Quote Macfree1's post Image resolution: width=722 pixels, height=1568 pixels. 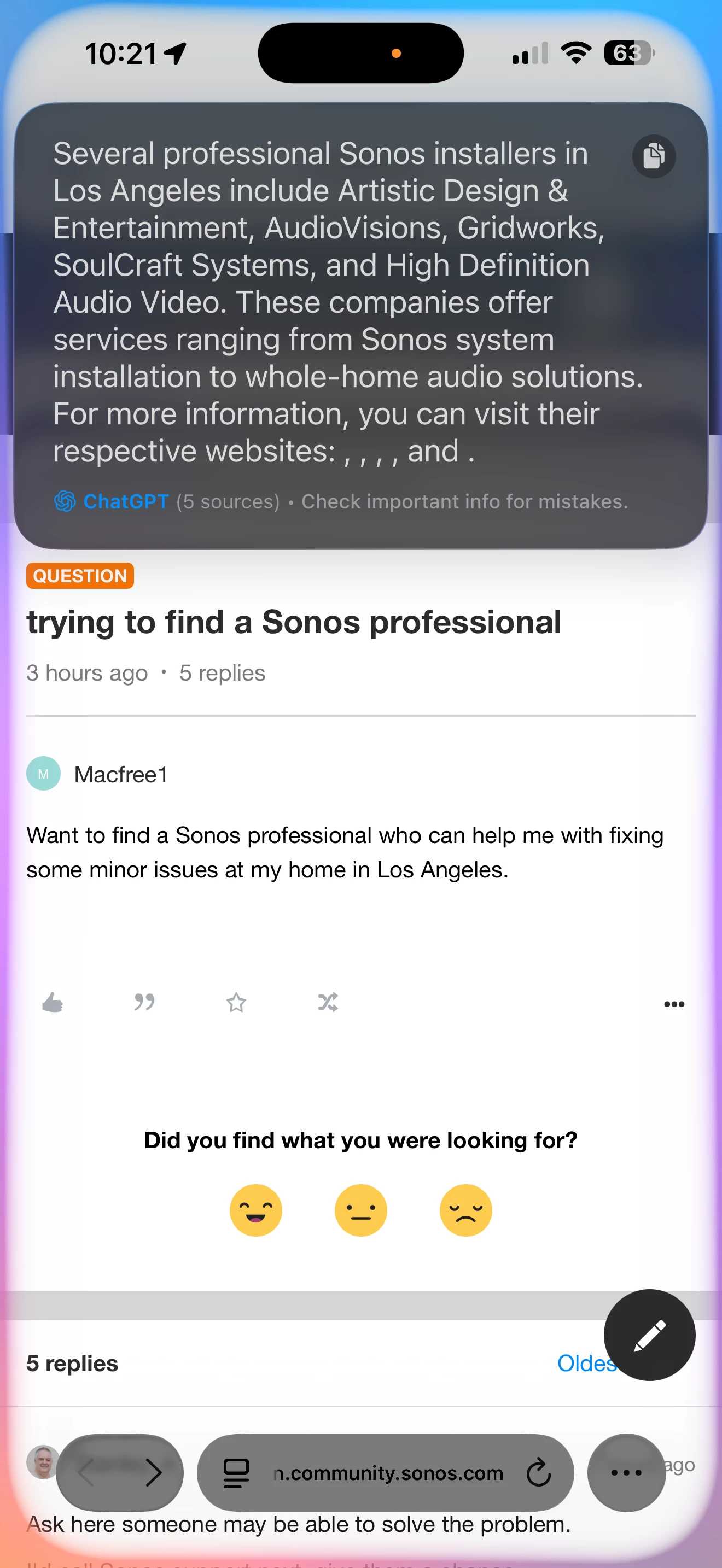coord(144,1002)
